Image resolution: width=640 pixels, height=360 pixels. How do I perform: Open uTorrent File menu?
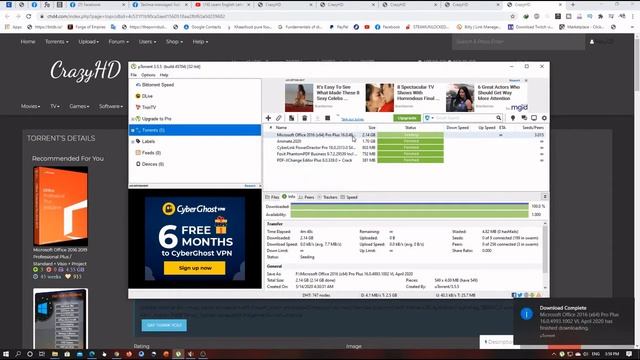133,75
